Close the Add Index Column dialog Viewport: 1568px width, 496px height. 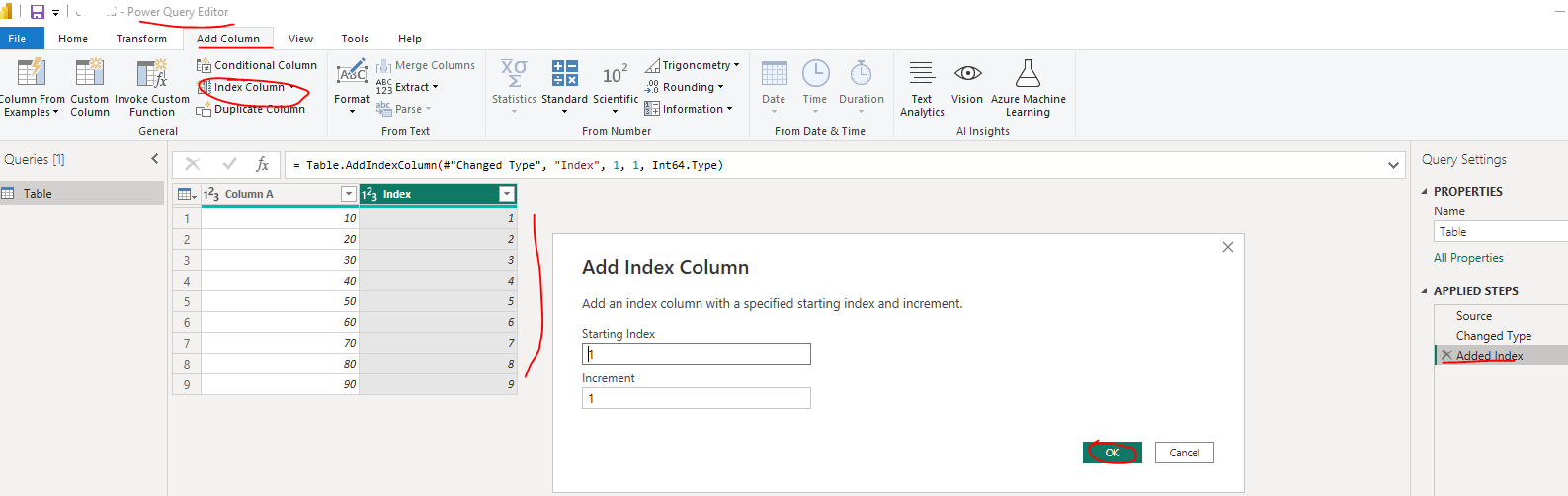1228,247
